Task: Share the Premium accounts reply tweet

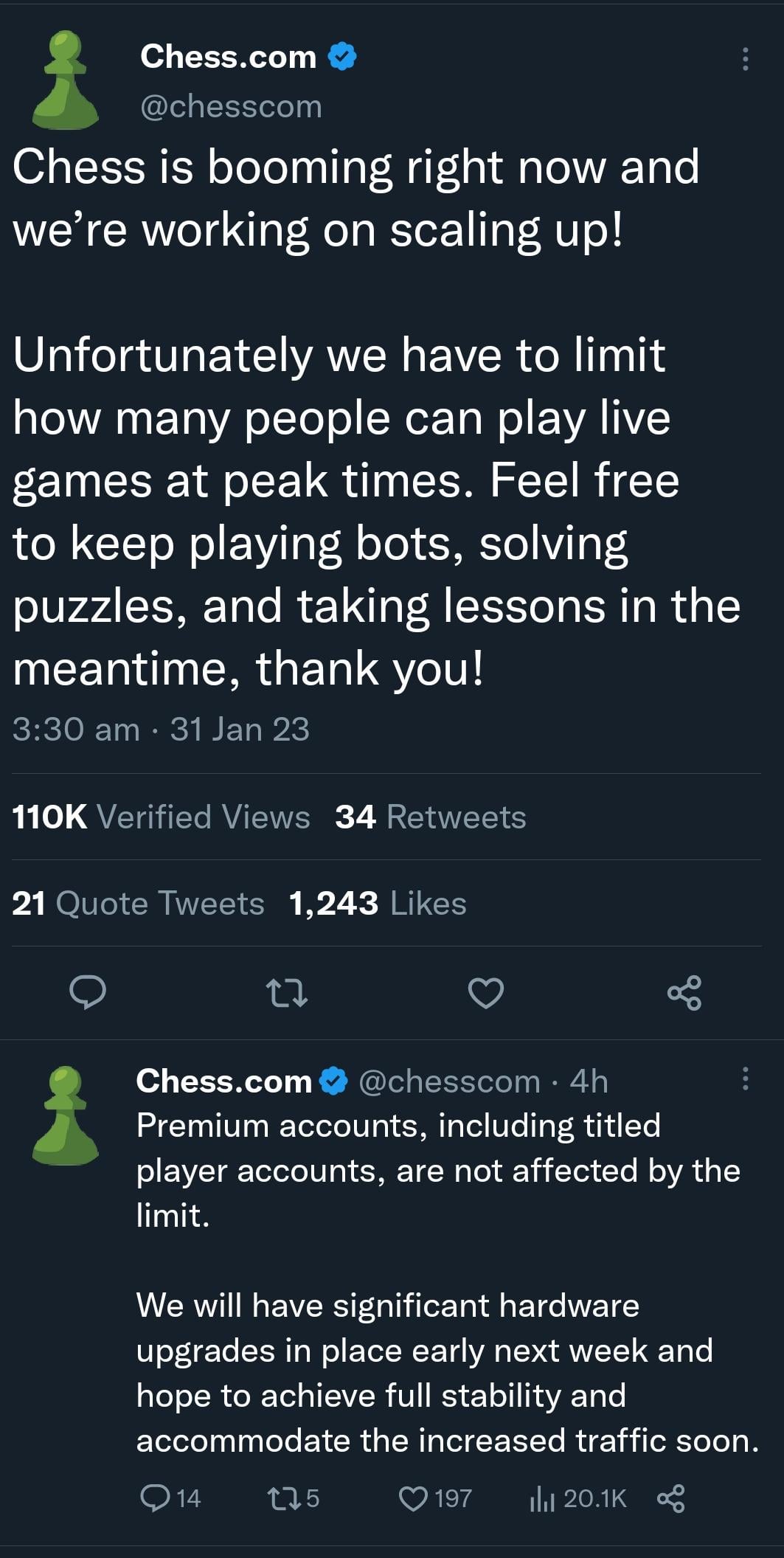Action: click(x=670, y=1498)
